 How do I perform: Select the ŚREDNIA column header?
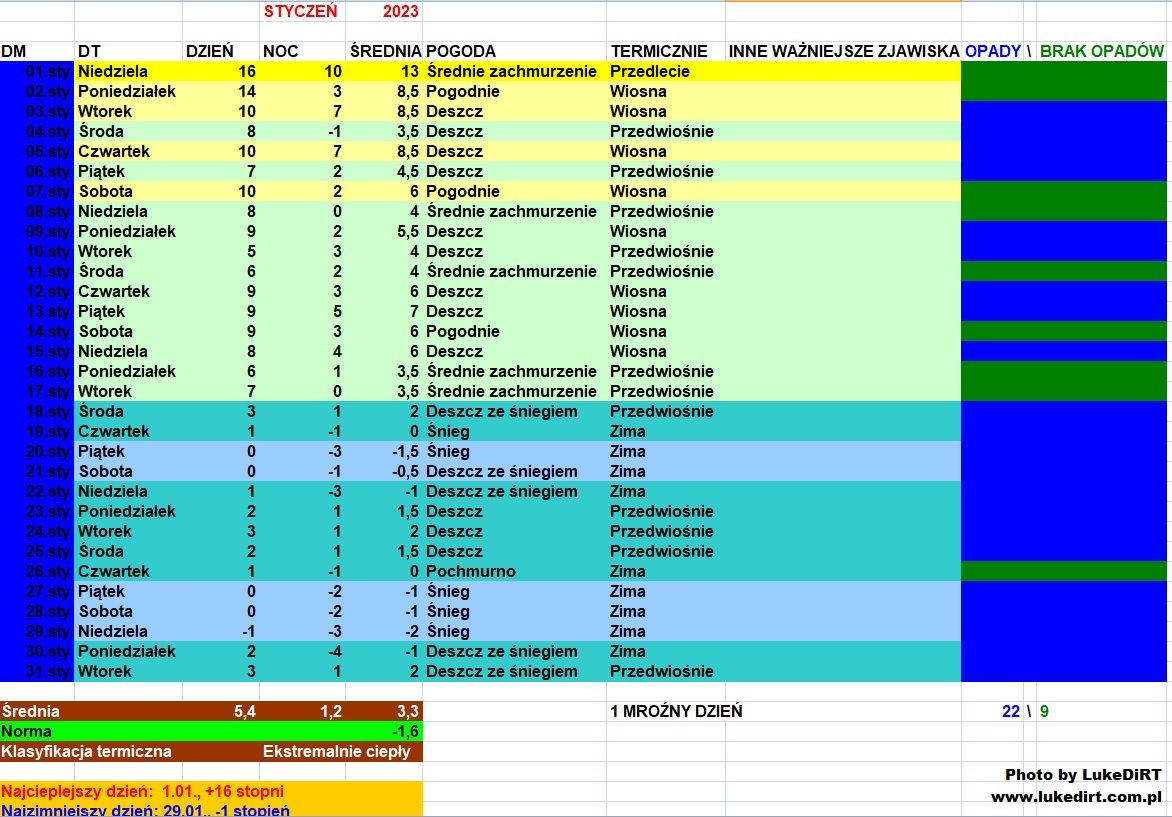point(384,51)
